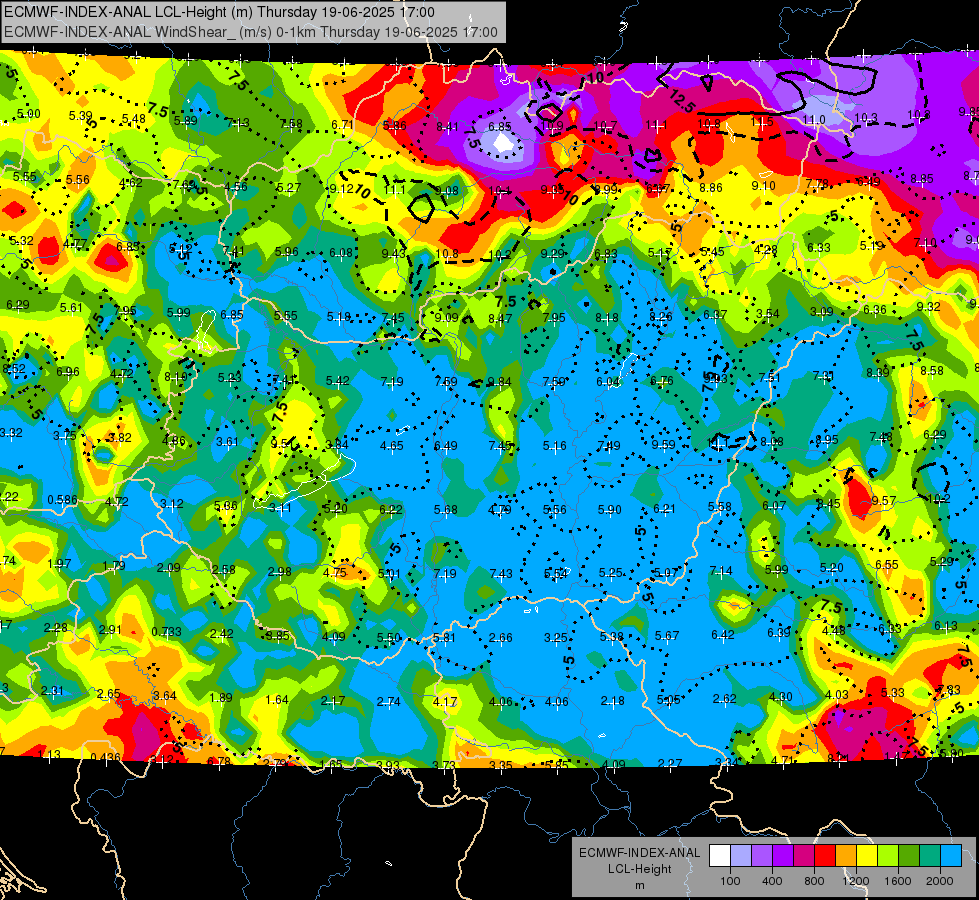Viewport: 979px width, 900px height.
Task: Click the wind shear value 9.84
Action: pos(499,382)
